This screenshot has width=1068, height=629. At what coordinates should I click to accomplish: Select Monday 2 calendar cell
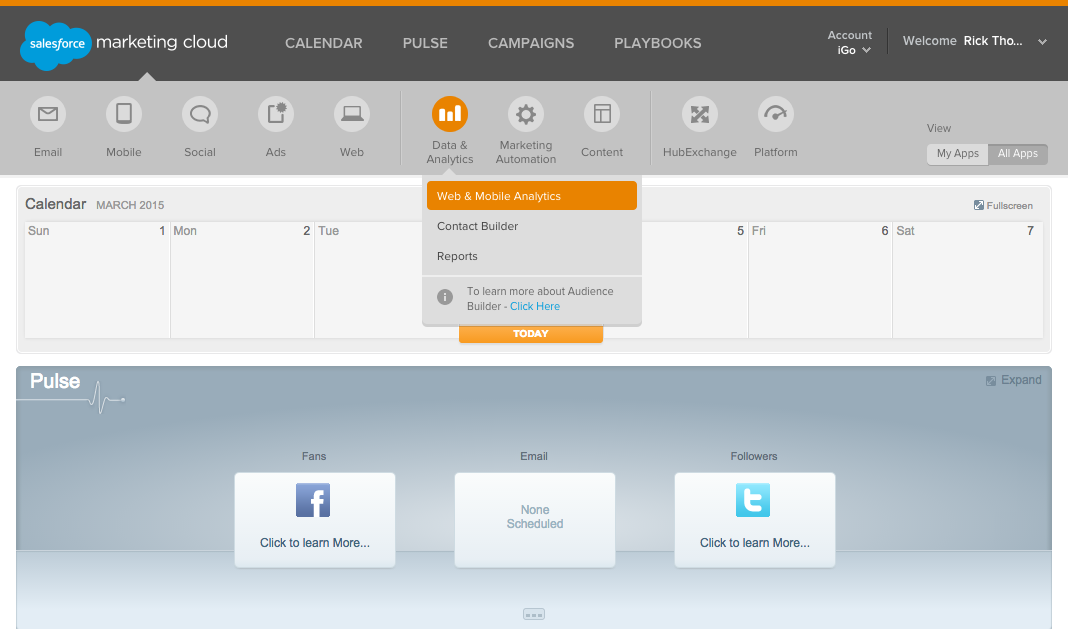pyautogui.click(x=242, y=280)
